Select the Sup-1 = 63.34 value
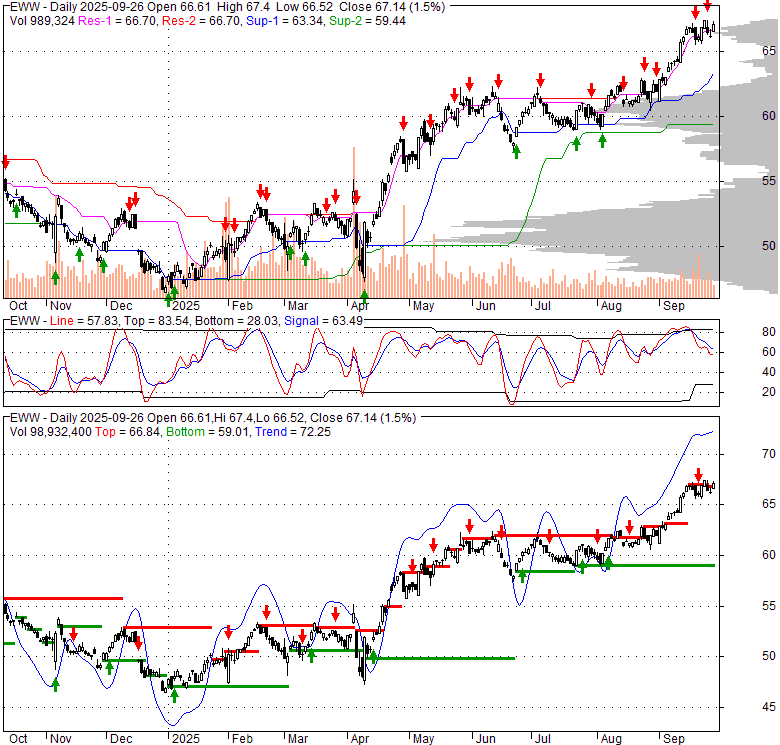780x745 pixels. (284, 21)
